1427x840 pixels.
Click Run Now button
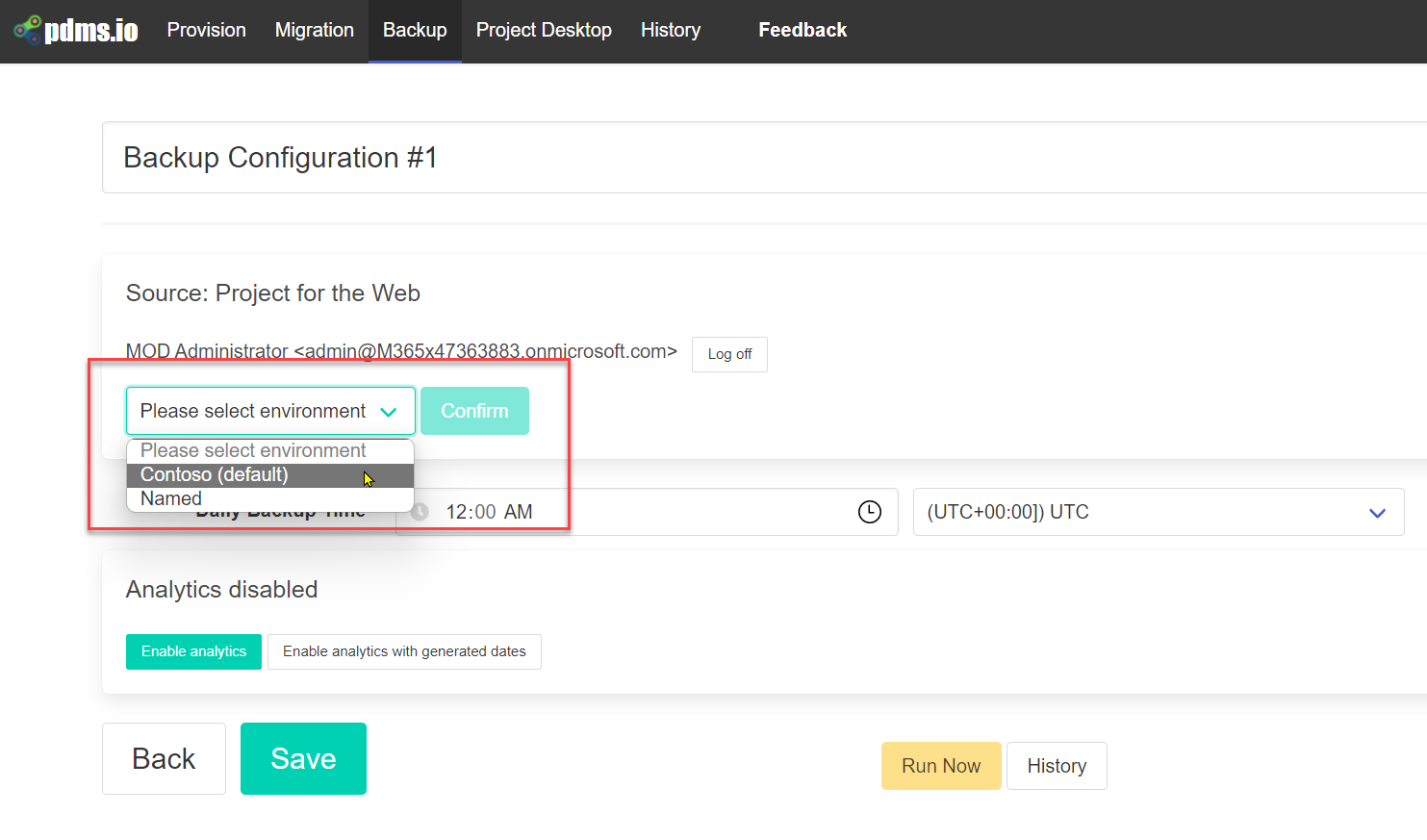tap(941, 766)
